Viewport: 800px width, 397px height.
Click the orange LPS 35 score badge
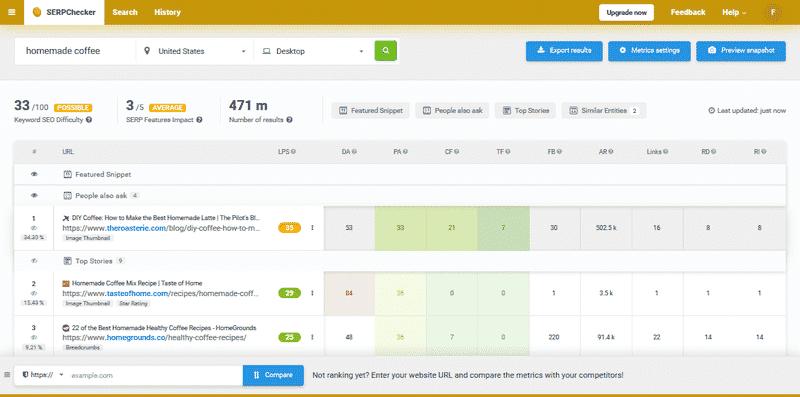pos(289,228)
